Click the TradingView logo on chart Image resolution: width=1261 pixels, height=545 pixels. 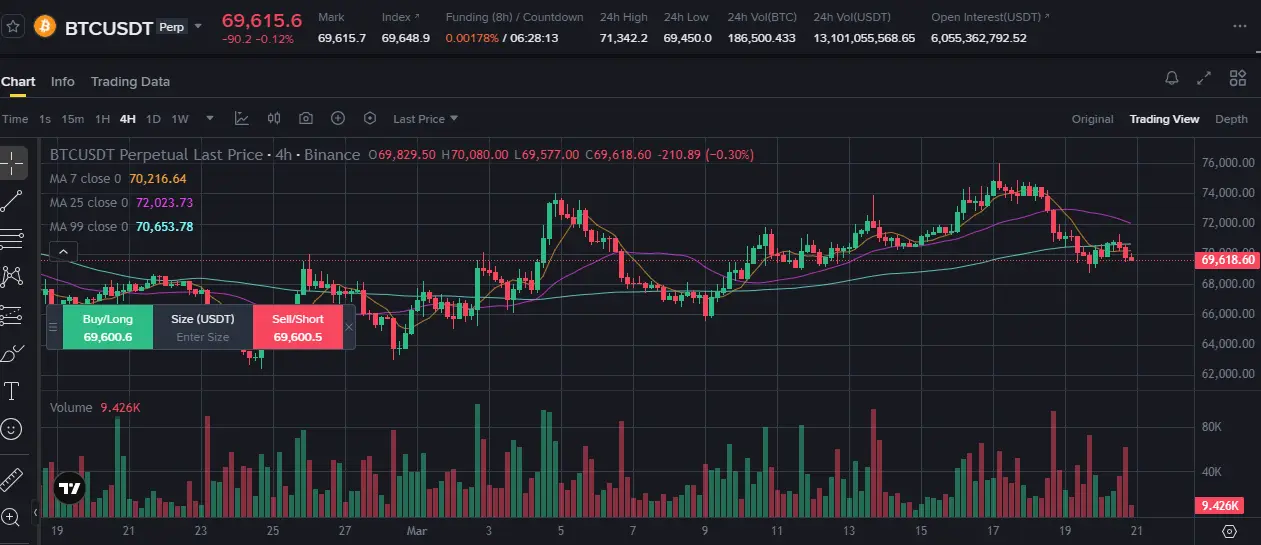tap(69, 488)
